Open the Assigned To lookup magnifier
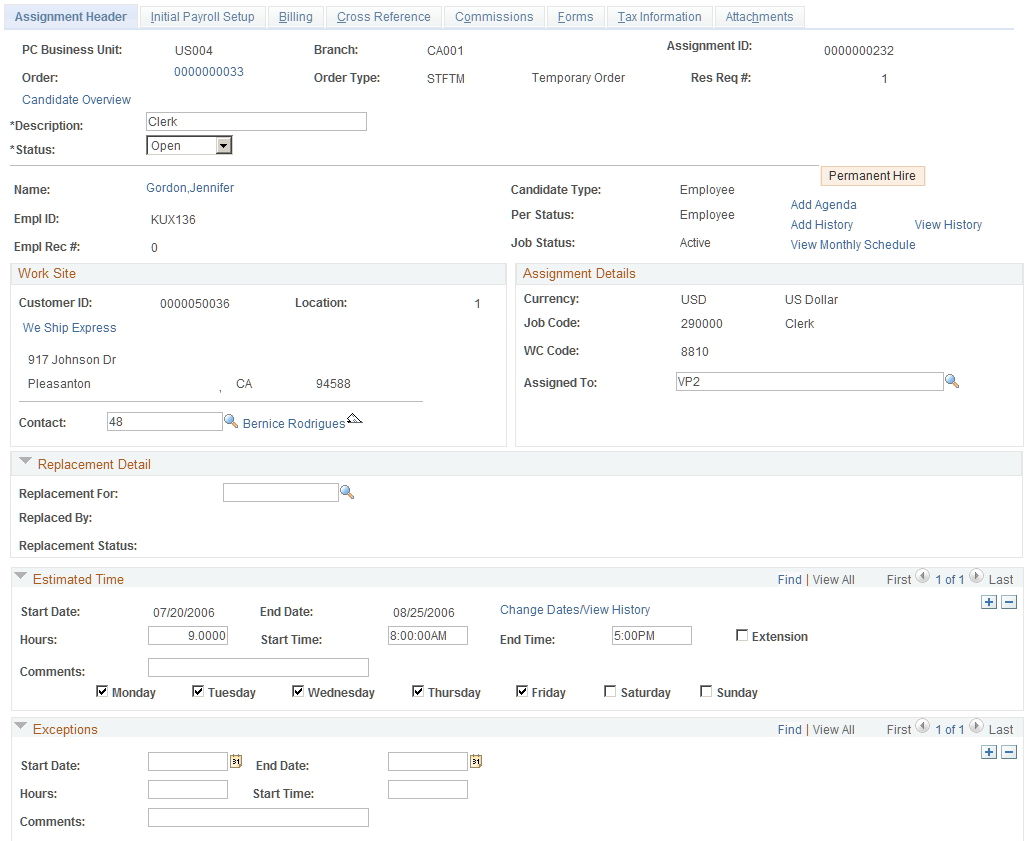This screenshot has width=1029, height=841. coord(952,381)
